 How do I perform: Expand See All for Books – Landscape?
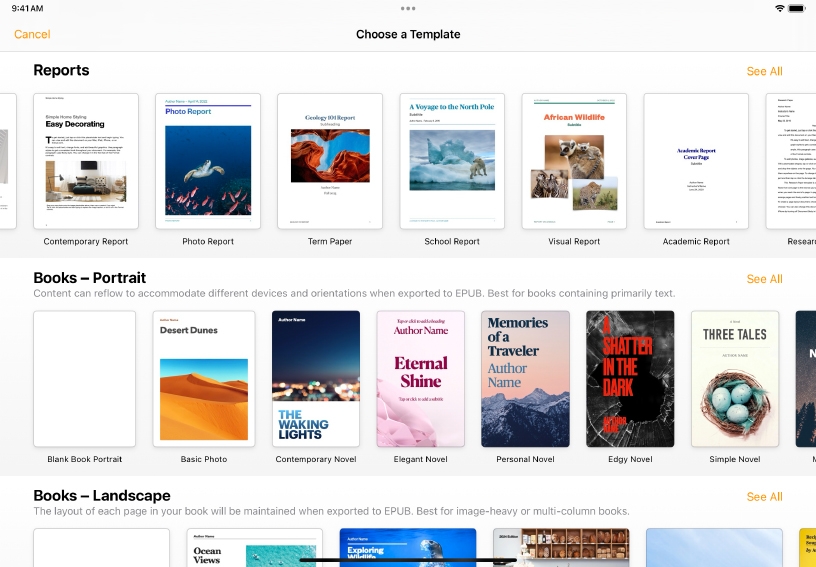coord(764,497)
